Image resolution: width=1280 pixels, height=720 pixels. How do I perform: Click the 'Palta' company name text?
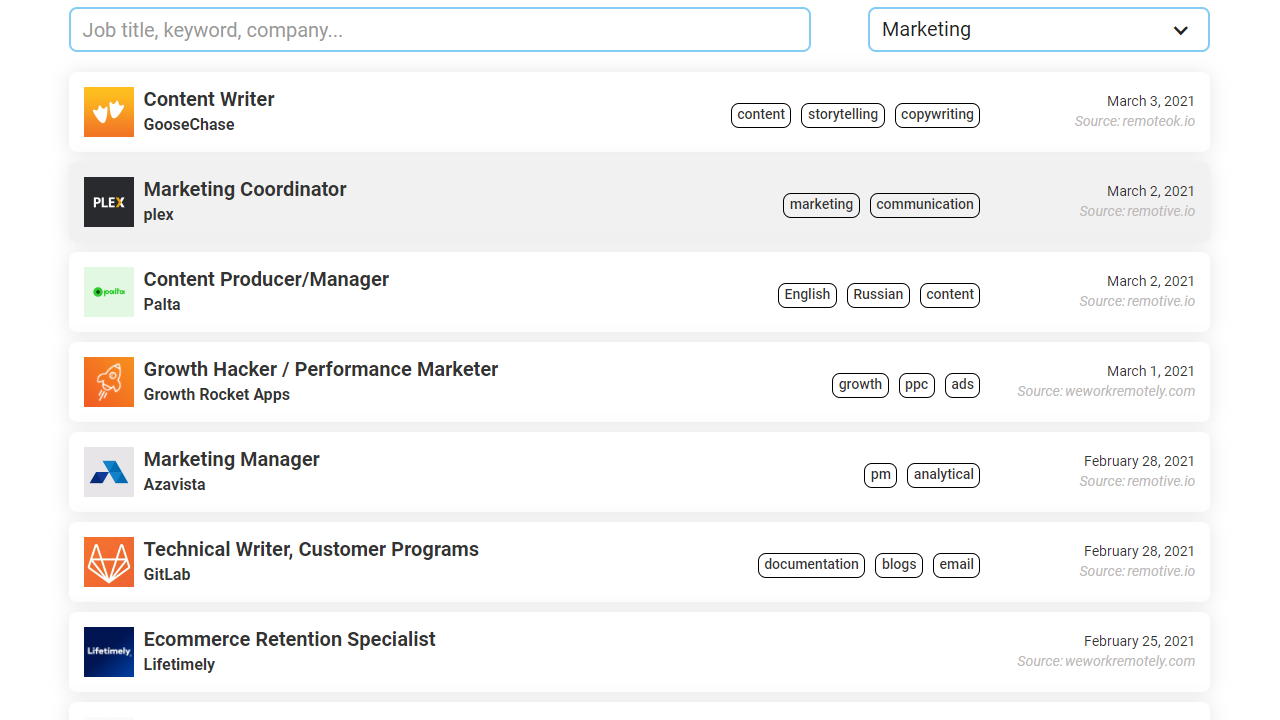[x=162, y=305]
